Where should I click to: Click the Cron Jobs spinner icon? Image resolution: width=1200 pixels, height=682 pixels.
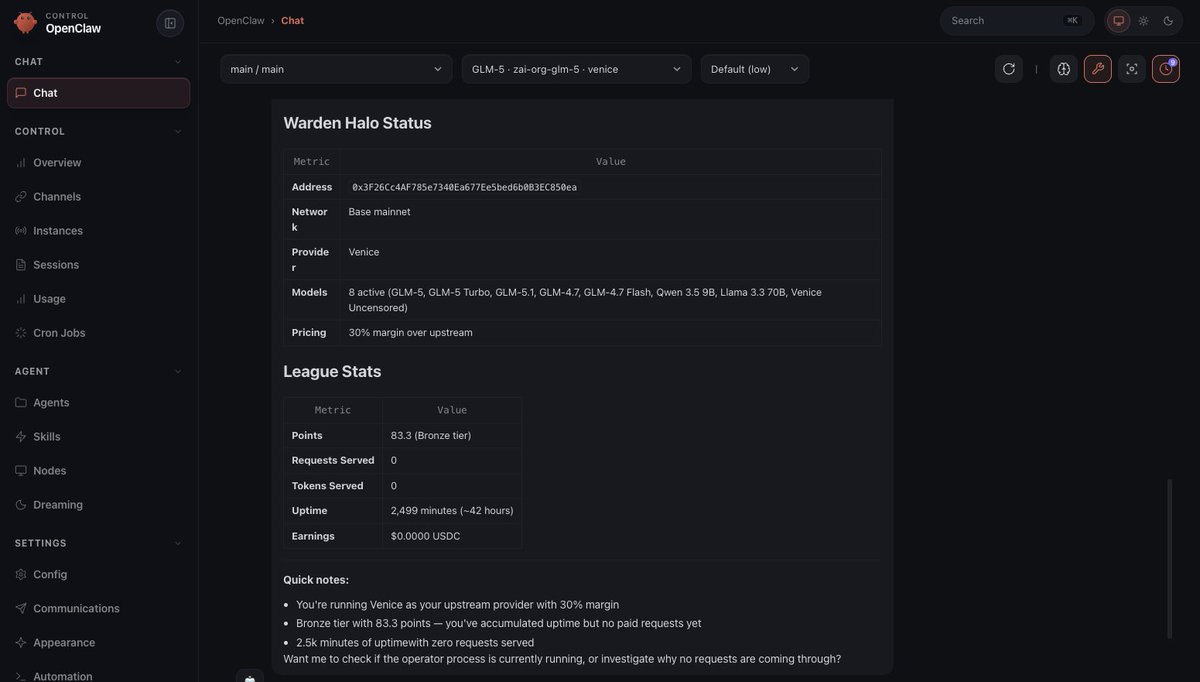click(x=21, y=333)
